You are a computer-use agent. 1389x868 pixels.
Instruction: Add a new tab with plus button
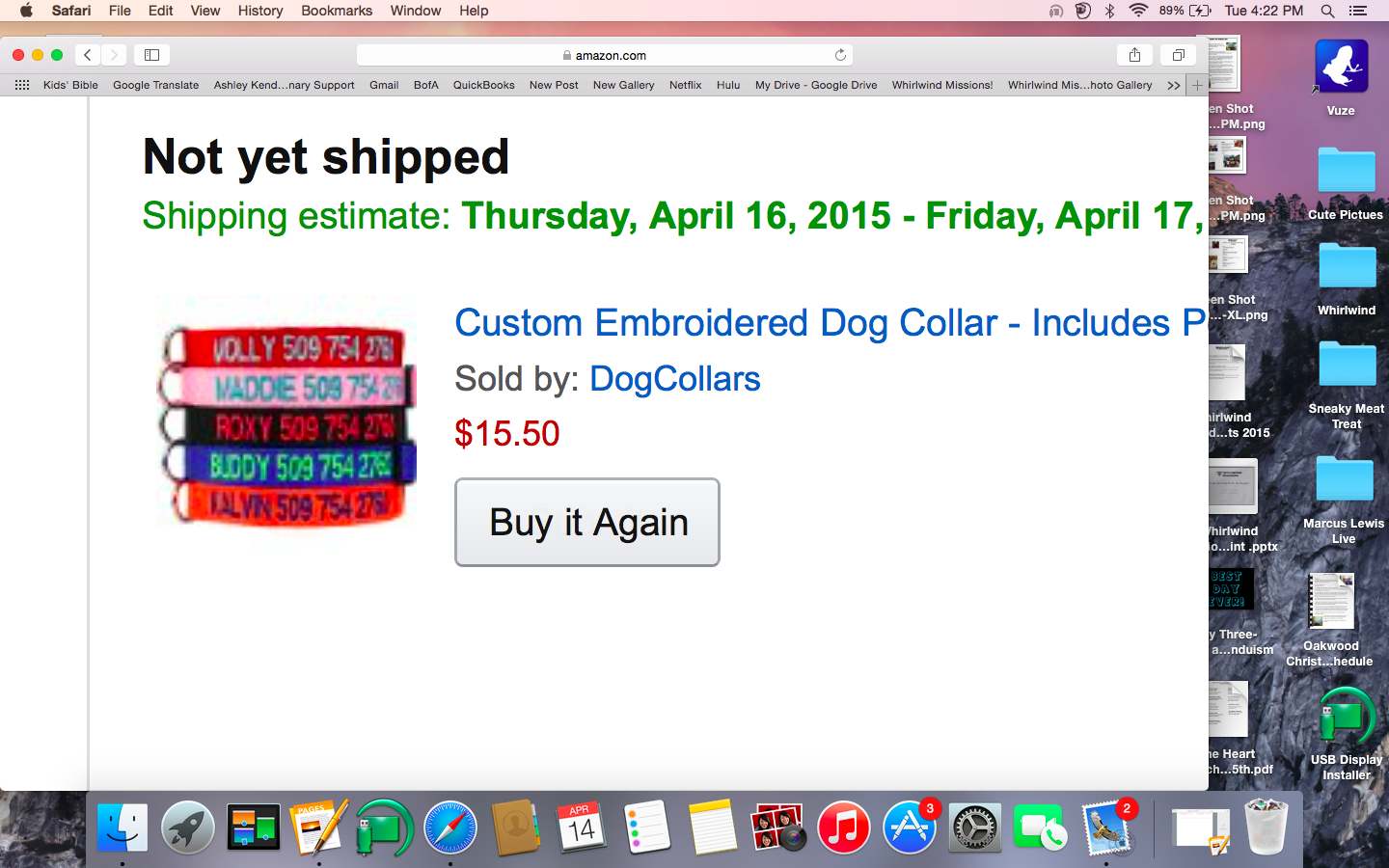tap(1197, 85)
